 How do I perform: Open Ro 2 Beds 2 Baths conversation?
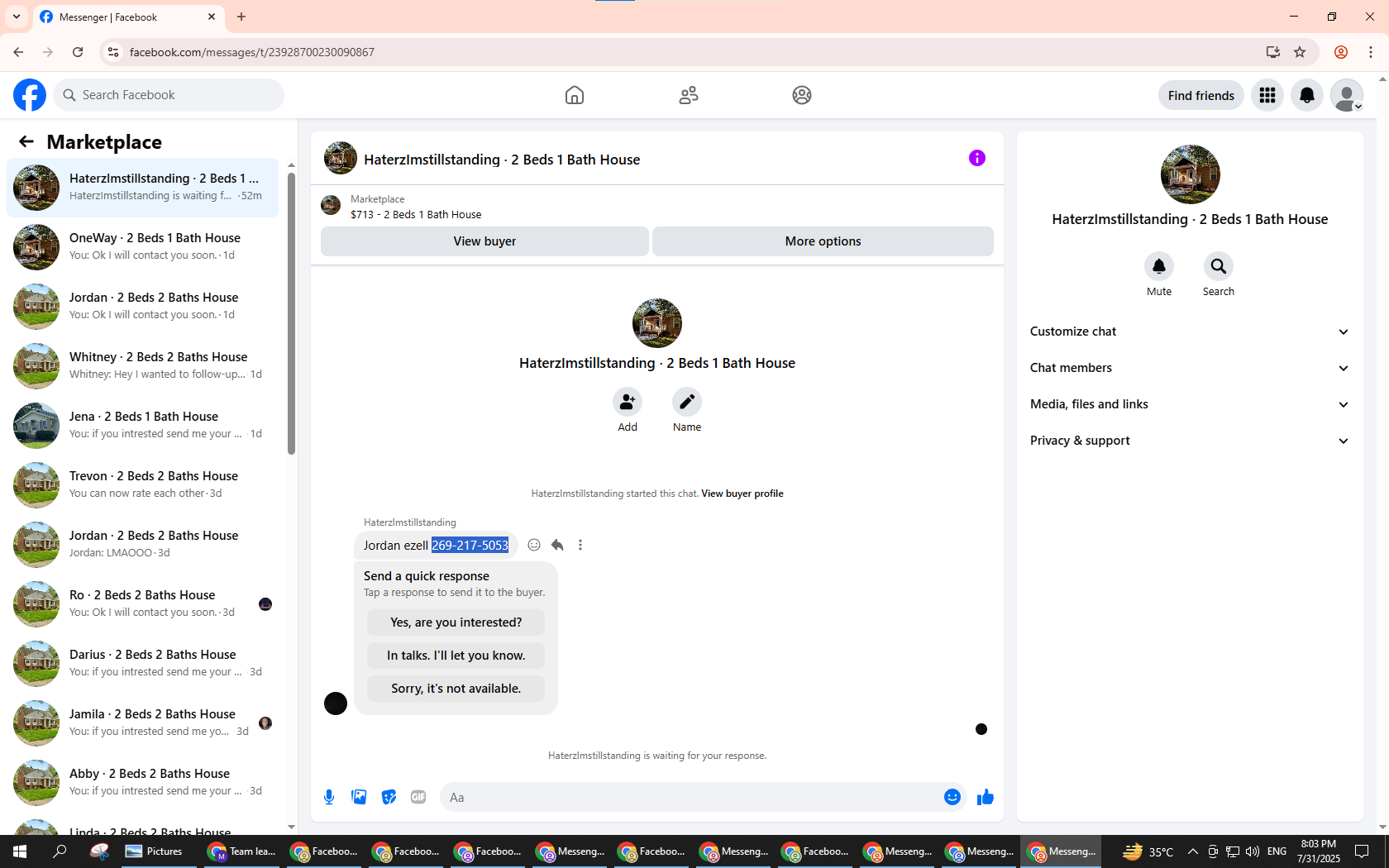(x=143, y=604)
